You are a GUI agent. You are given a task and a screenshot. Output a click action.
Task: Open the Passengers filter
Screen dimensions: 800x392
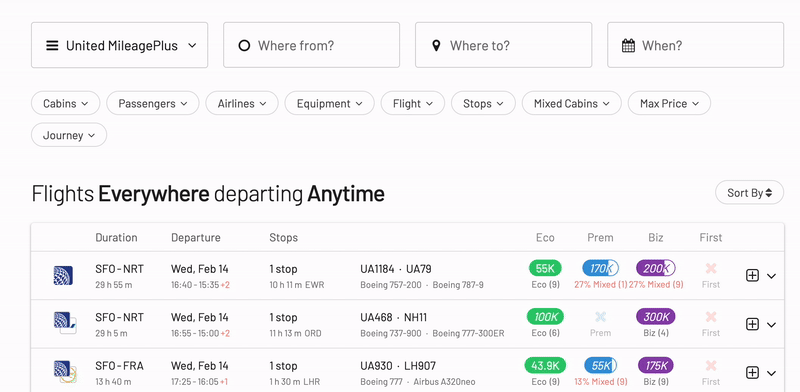pos(153,103)
